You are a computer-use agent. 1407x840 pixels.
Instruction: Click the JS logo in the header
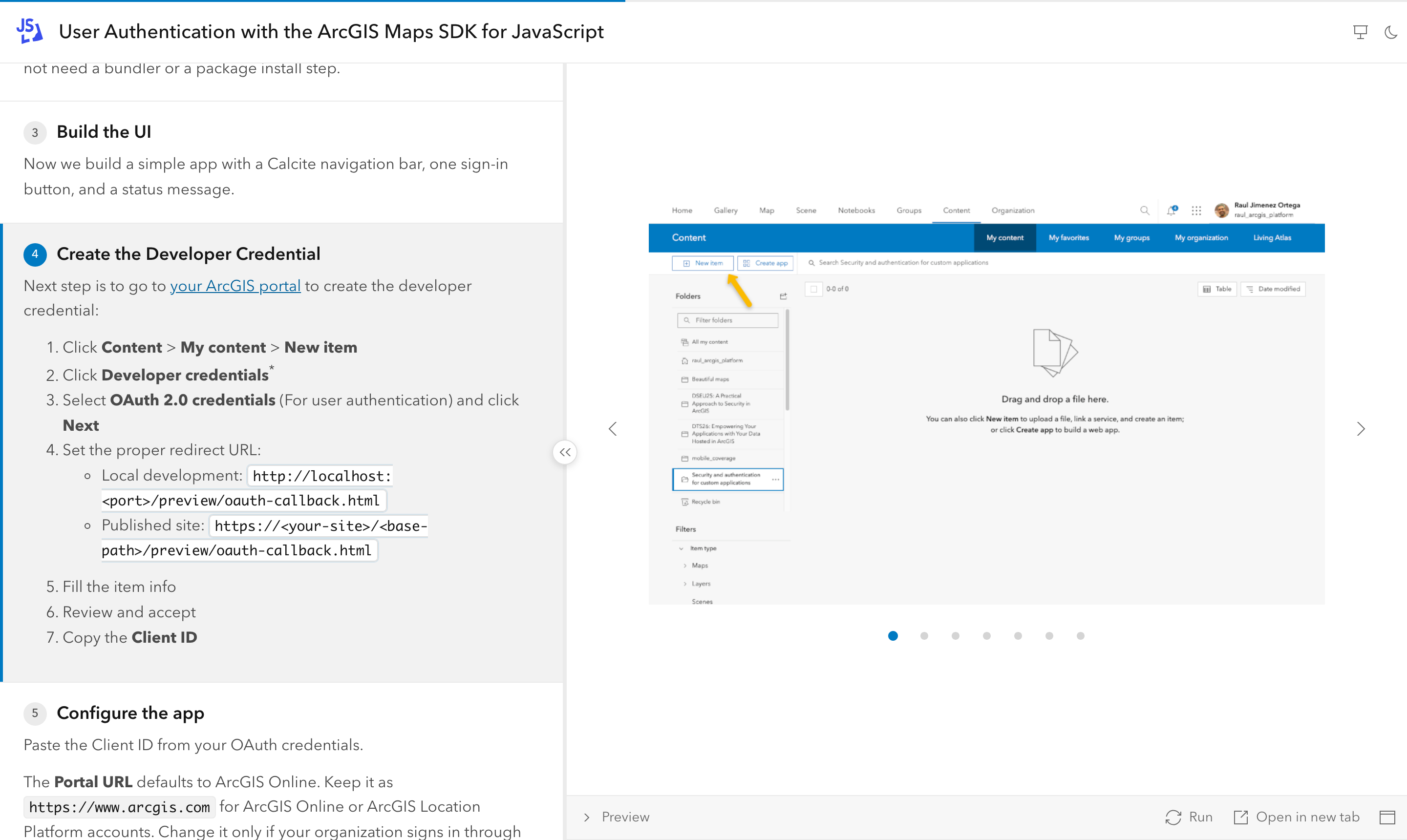29,31
